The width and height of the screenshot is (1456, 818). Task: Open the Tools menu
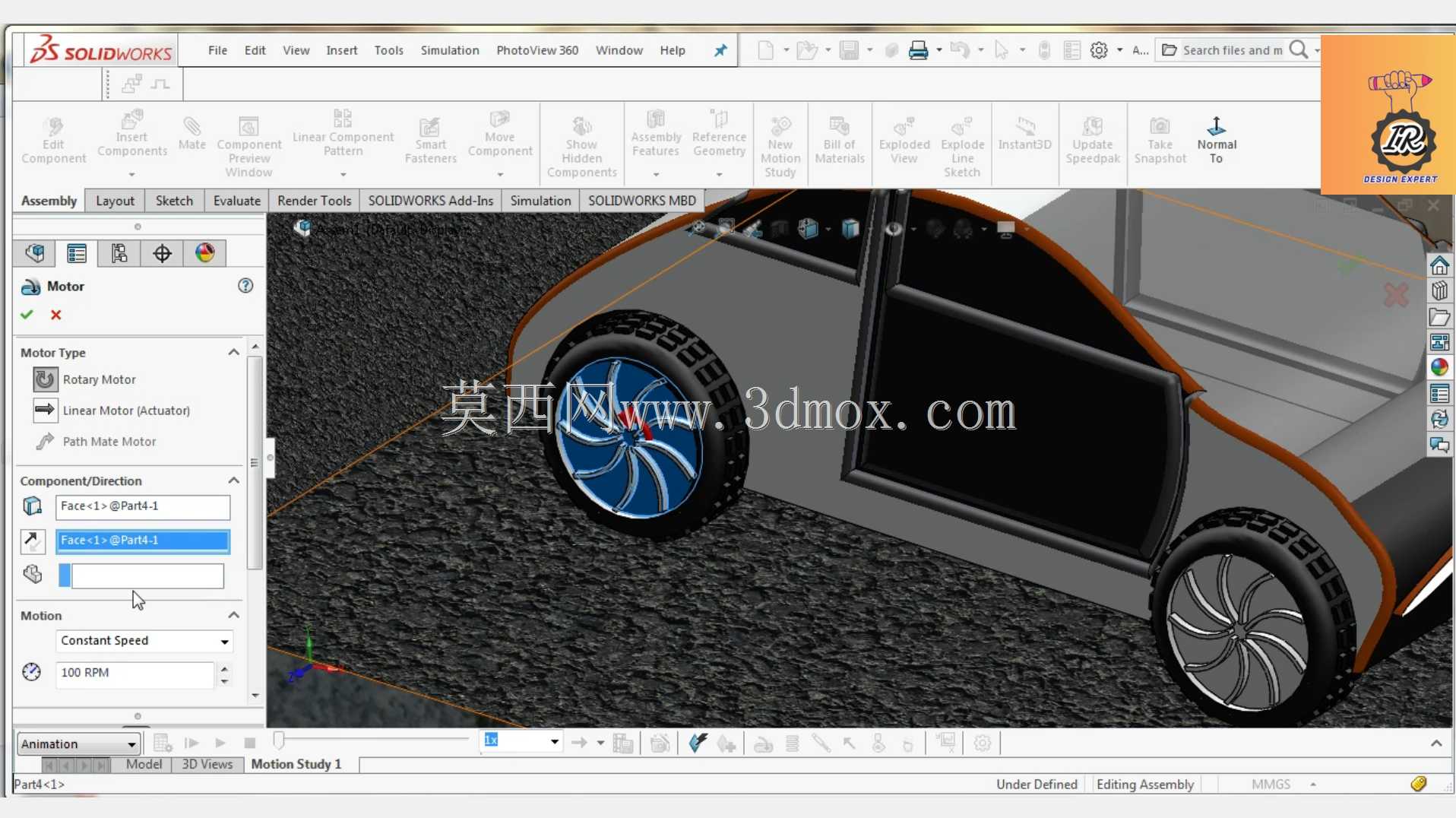[x=388, y=50]
